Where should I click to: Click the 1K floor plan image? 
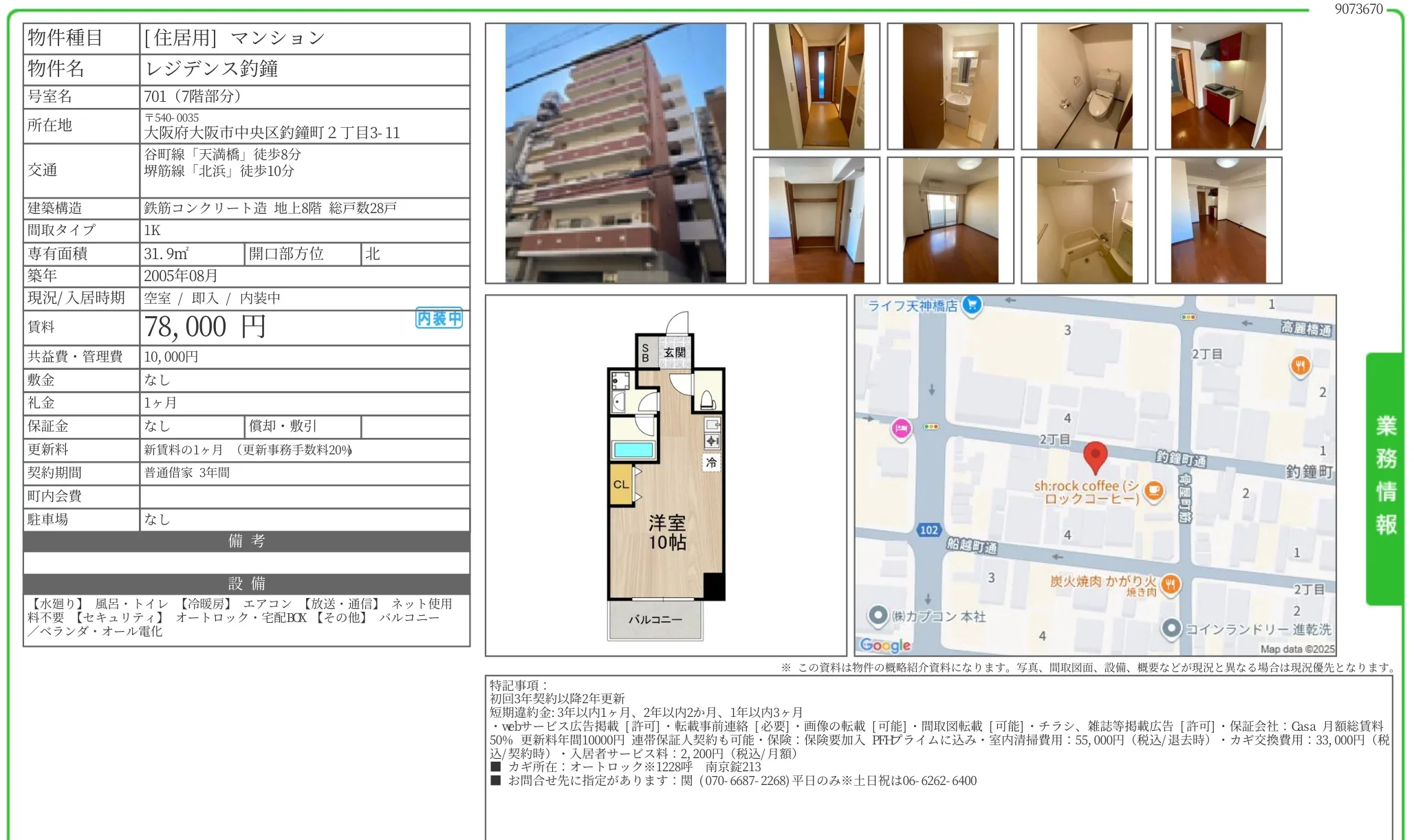(666, 476)
